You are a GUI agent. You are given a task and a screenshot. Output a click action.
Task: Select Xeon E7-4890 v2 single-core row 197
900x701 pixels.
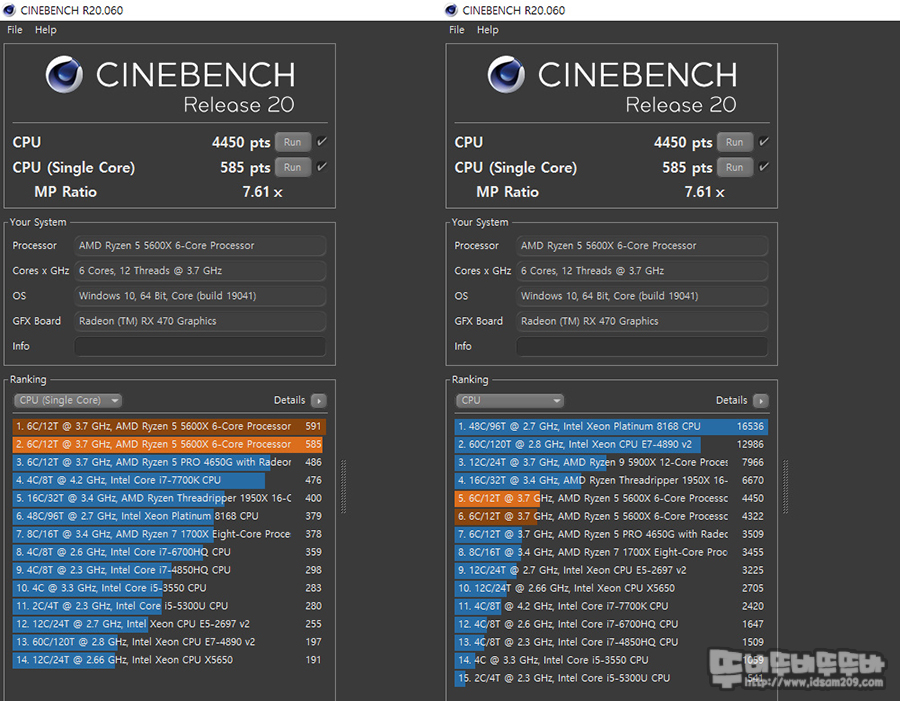pos(169,642)
